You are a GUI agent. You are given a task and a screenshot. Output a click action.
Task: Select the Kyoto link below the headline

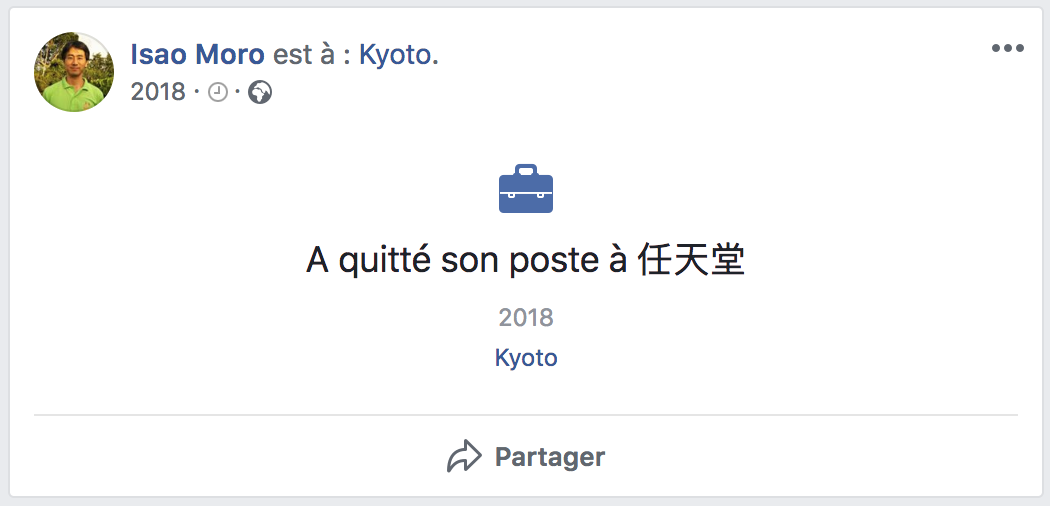click(x=526, y=358)
